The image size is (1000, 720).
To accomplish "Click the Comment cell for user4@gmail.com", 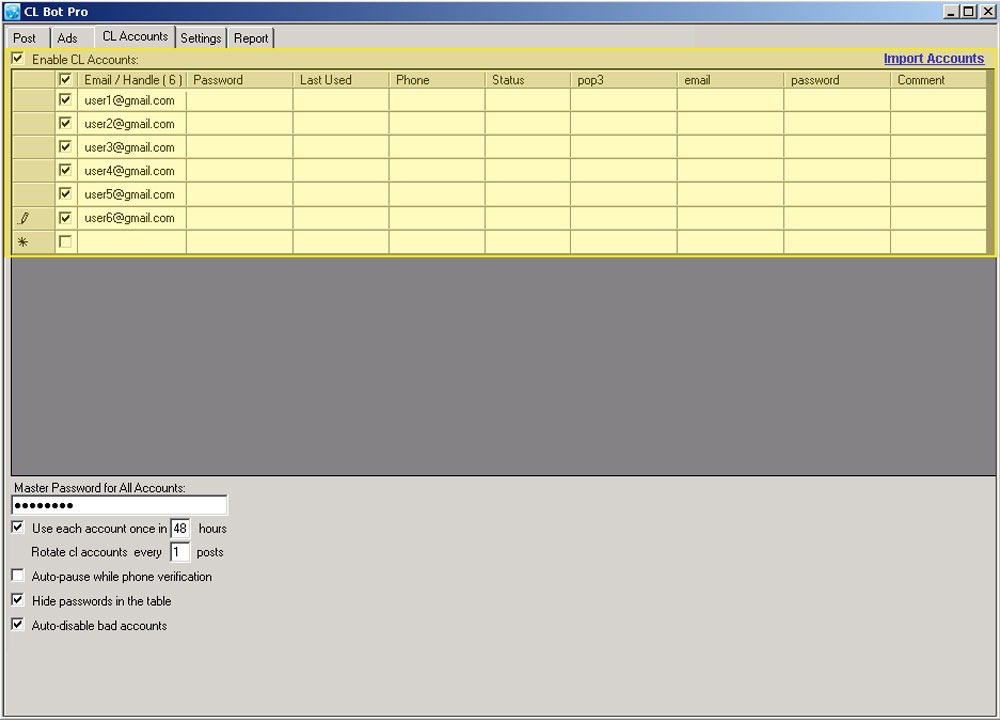I will pyautogui.click(x=939, y=171).
